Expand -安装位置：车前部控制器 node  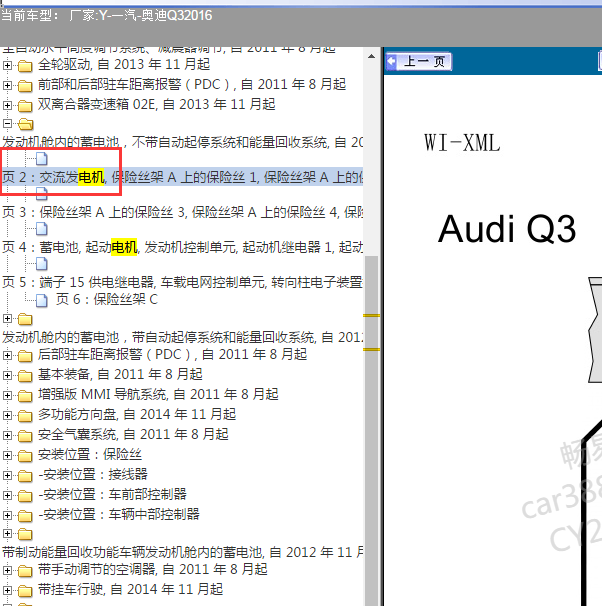(x=7, y=495)
